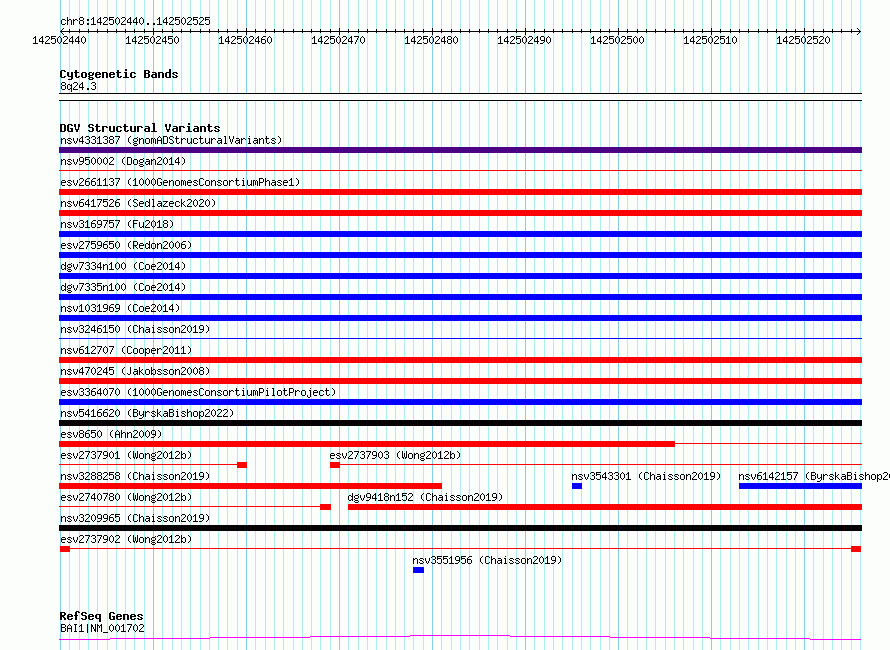Click the nsv3551956 small blue variant block
This screenshot has height=650, width=890.
pos(418,570)
